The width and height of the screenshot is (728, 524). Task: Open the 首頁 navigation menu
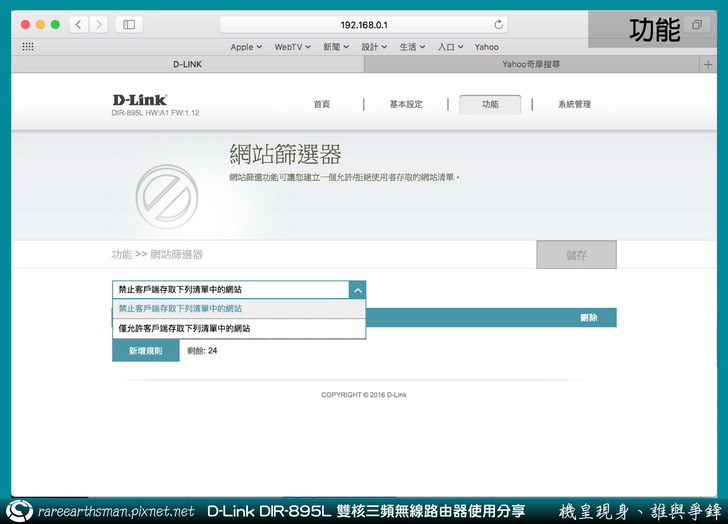click(321, 104)
